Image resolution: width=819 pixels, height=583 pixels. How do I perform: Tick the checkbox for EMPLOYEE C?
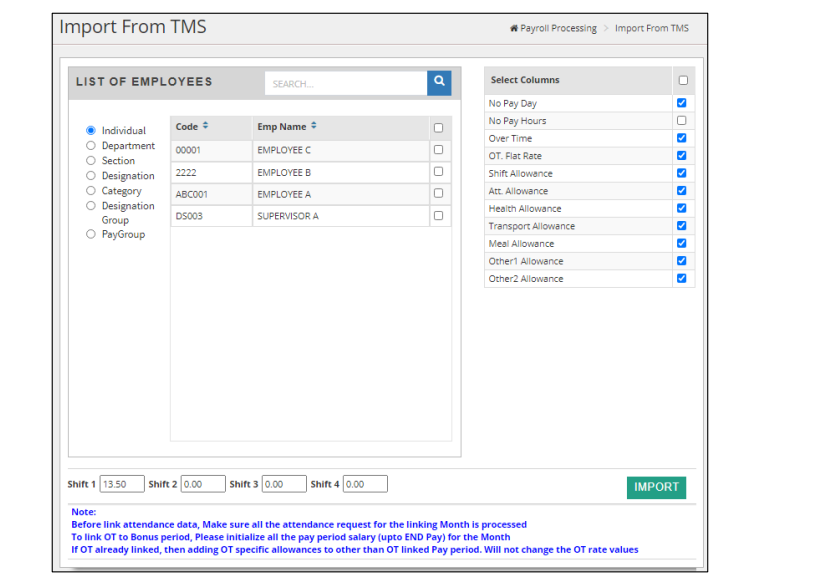point(438,150)
